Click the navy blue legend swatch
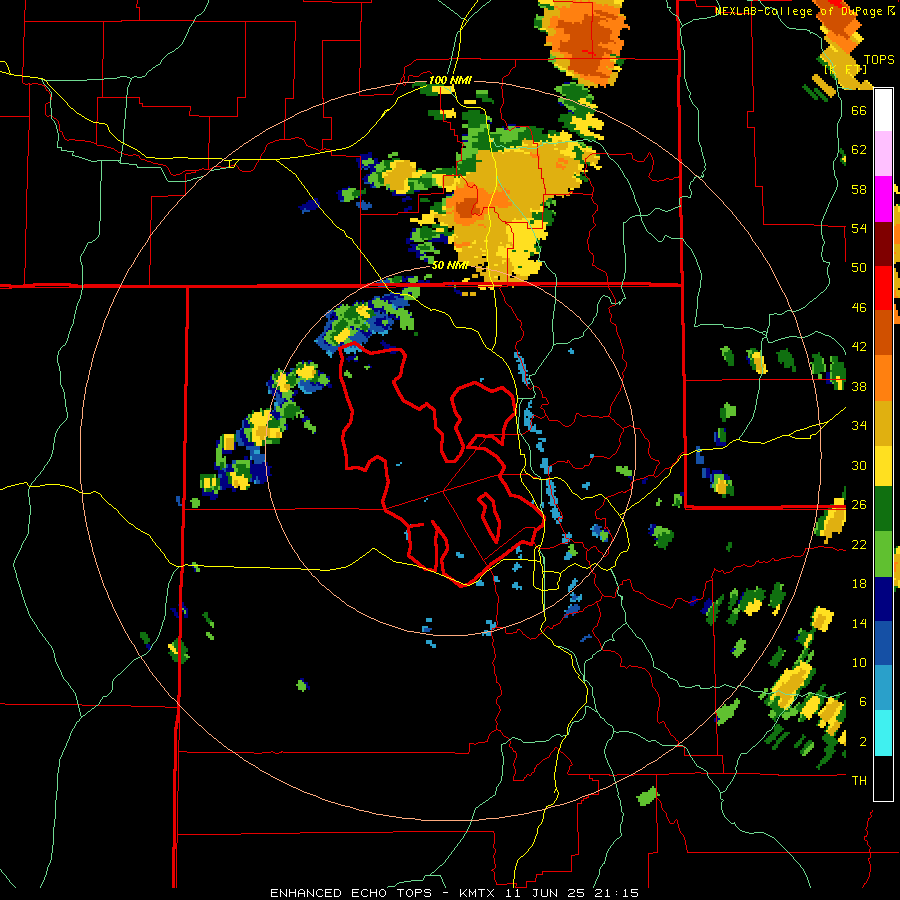 [883, 599]
